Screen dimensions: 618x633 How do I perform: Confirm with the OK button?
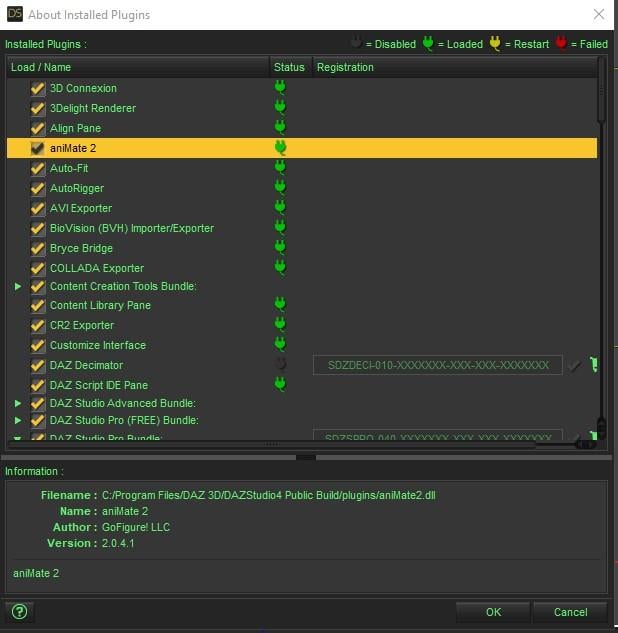(x=493, y=612)
